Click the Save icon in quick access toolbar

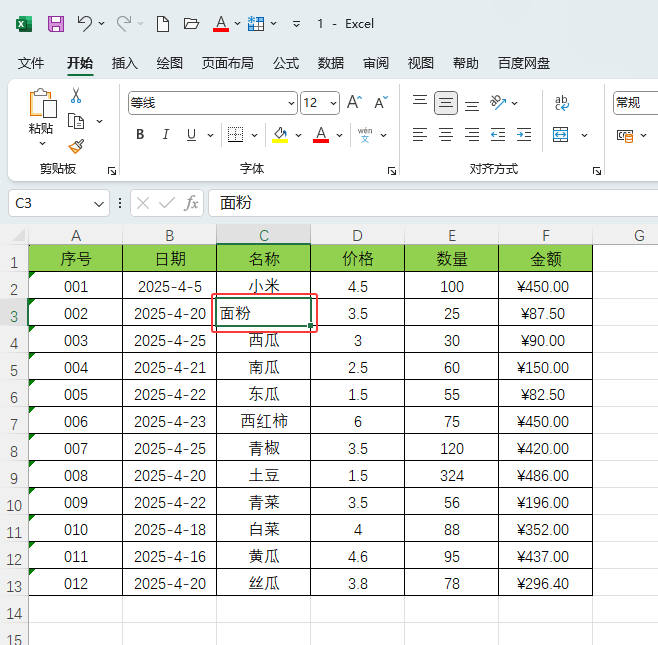[56, 24]
